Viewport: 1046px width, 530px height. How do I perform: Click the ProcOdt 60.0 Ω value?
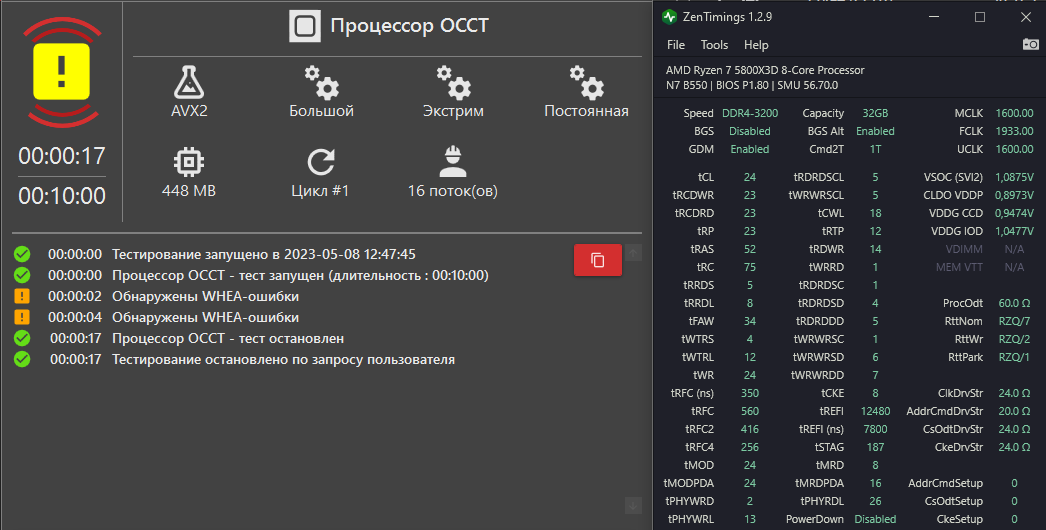point(1015,303)
